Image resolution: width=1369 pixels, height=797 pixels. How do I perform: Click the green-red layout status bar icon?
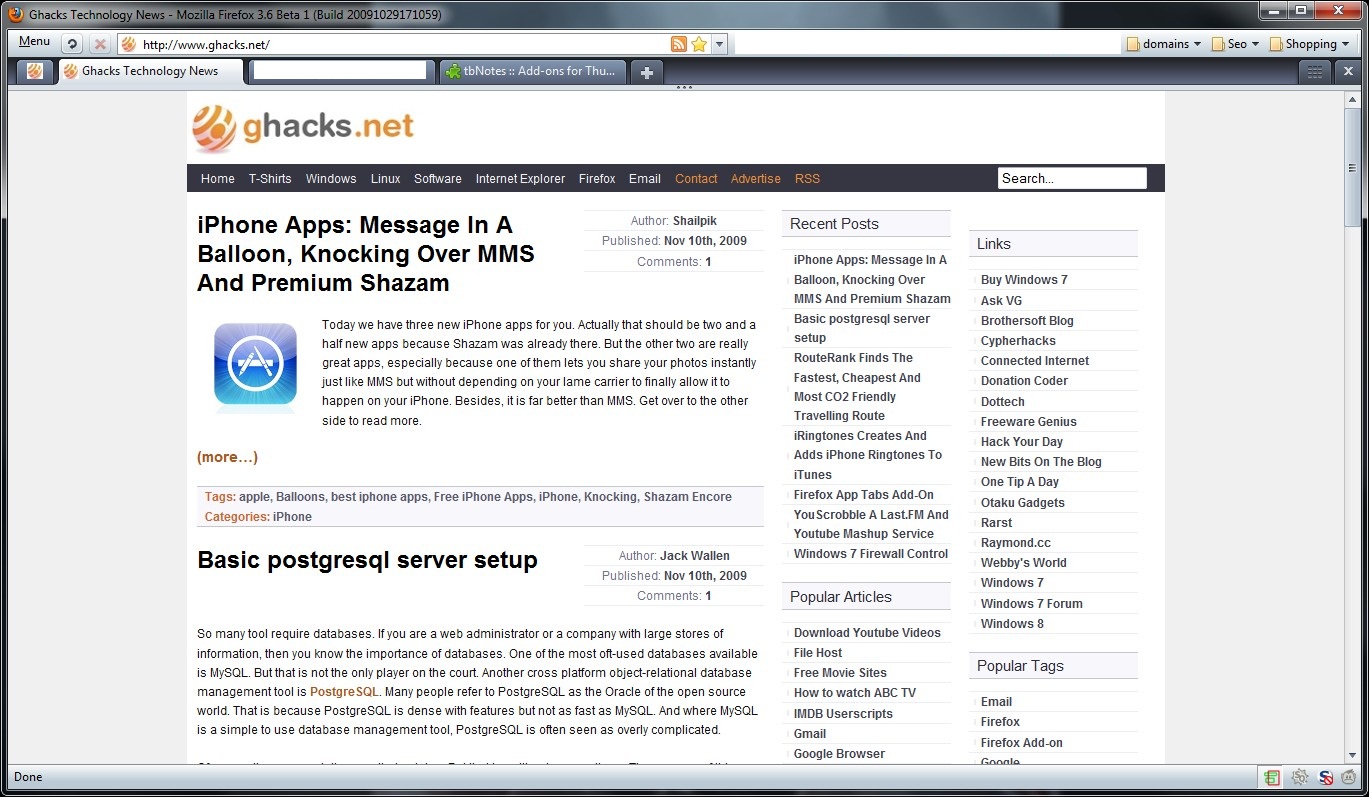(x=1271, y=777)
